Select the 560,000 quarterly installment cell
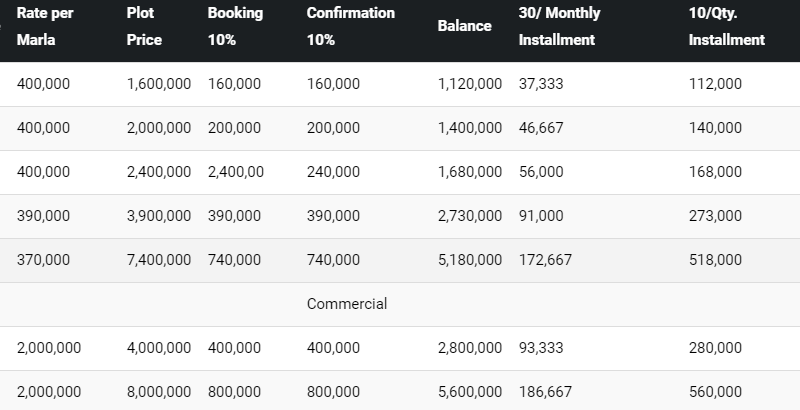The width and height of the screenshot is (800, 410). [x=715, y=392]
